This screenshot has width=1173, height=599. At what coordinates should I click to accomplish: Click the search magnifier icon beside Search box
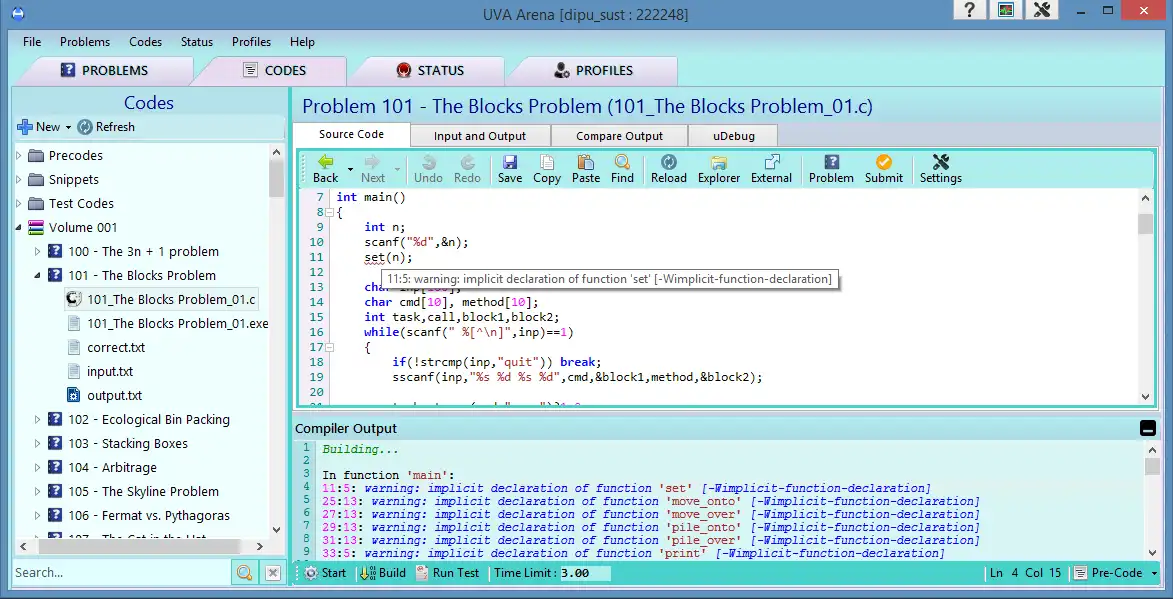click(244, 573)
